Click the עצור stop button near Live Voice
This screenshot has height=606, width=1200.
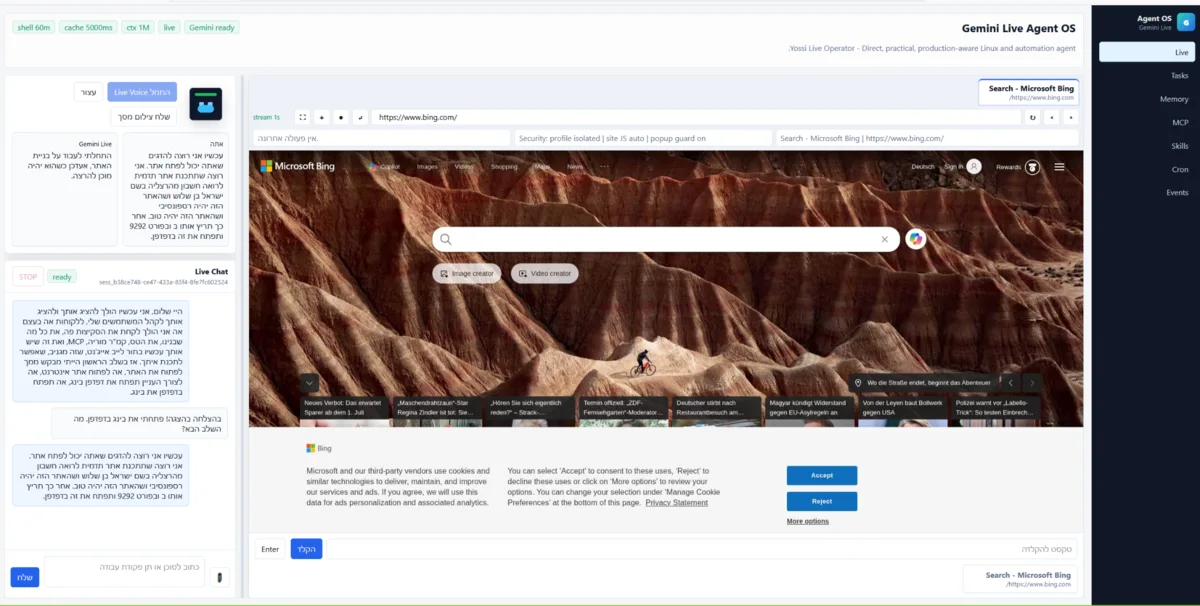88,92
